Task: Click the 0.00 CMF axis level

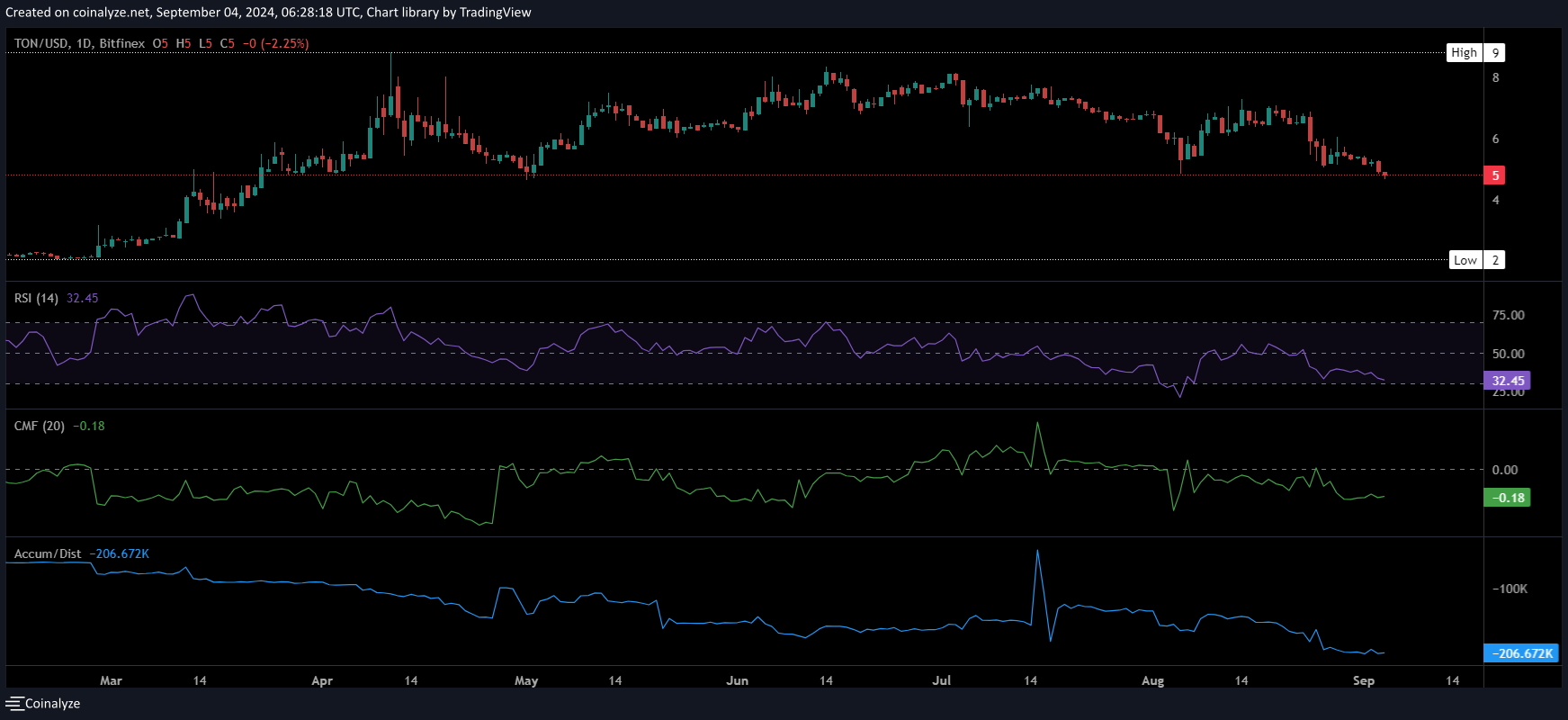Action: (1505, 470)
